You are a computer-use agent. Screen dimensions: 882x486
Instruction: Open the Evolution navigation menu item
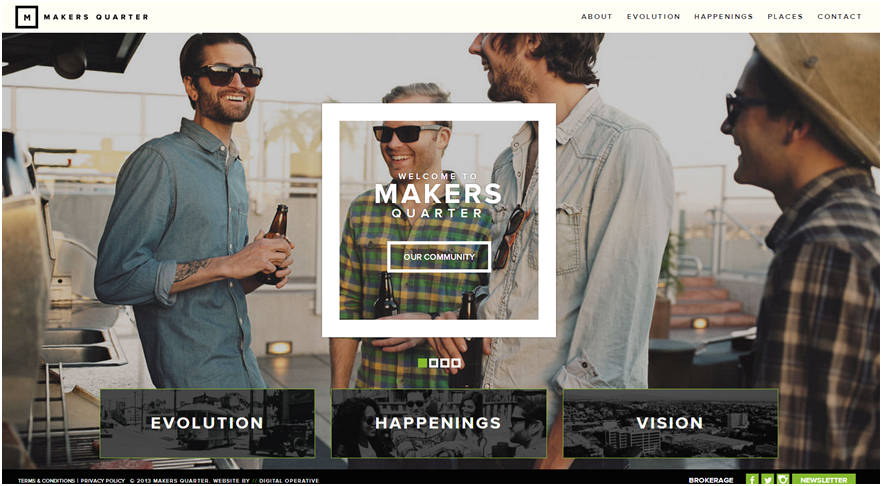(x=653, y=17)
